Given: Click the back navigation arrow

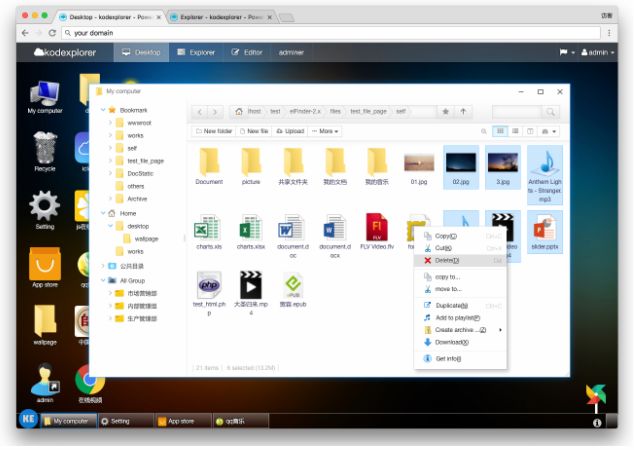Looking at the screenshot, I should (x=200, y=112).
